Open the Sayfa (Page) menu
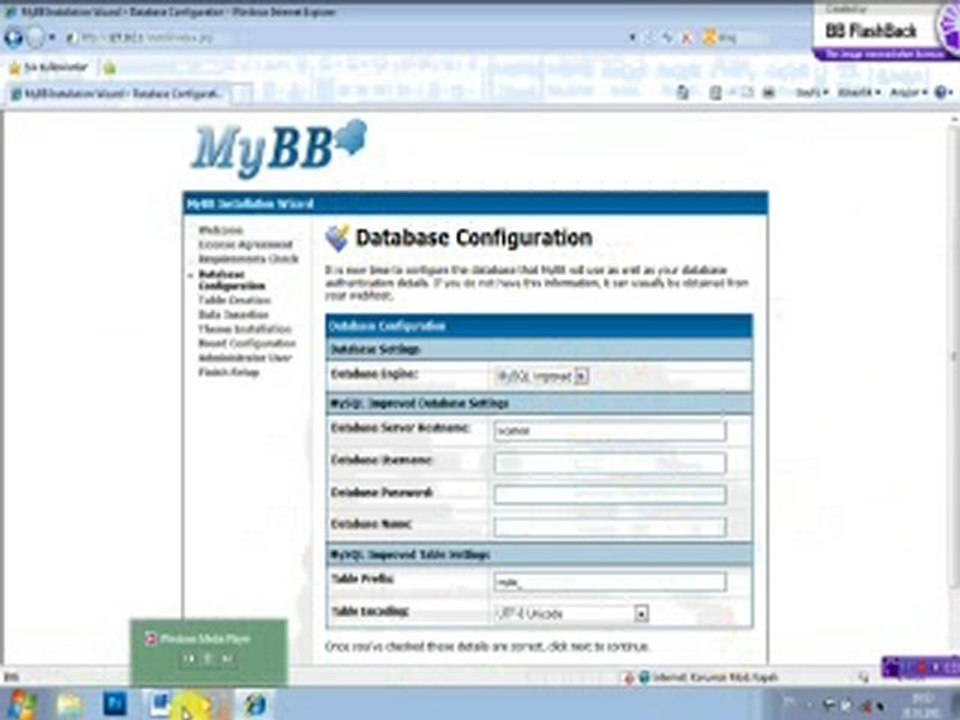The height and width of the screenshot is (720, 960). coord(812,93)
